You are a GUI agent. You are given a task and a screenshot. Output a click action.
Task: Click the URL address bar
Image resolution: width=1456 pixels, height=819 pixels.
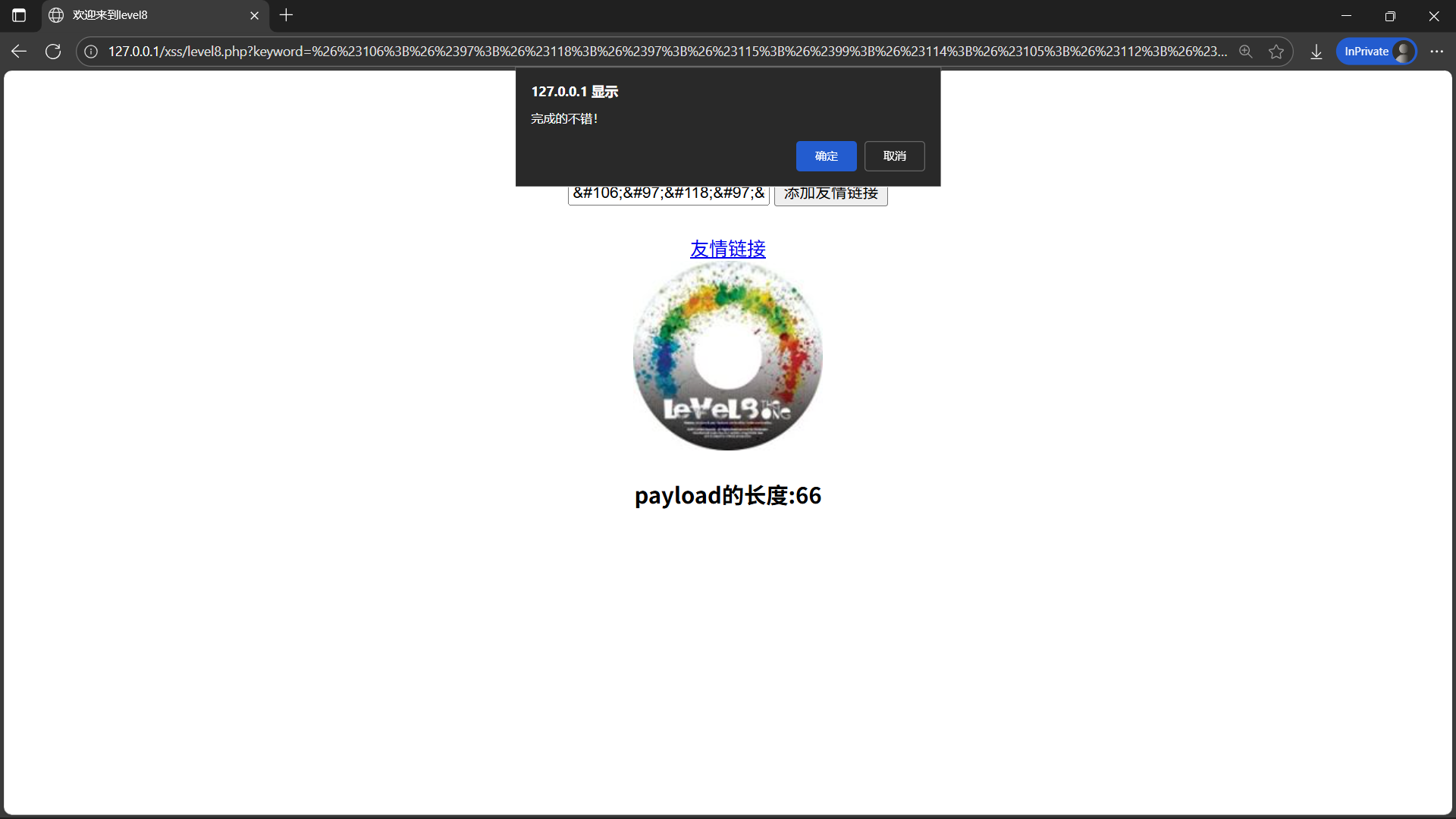667,52
